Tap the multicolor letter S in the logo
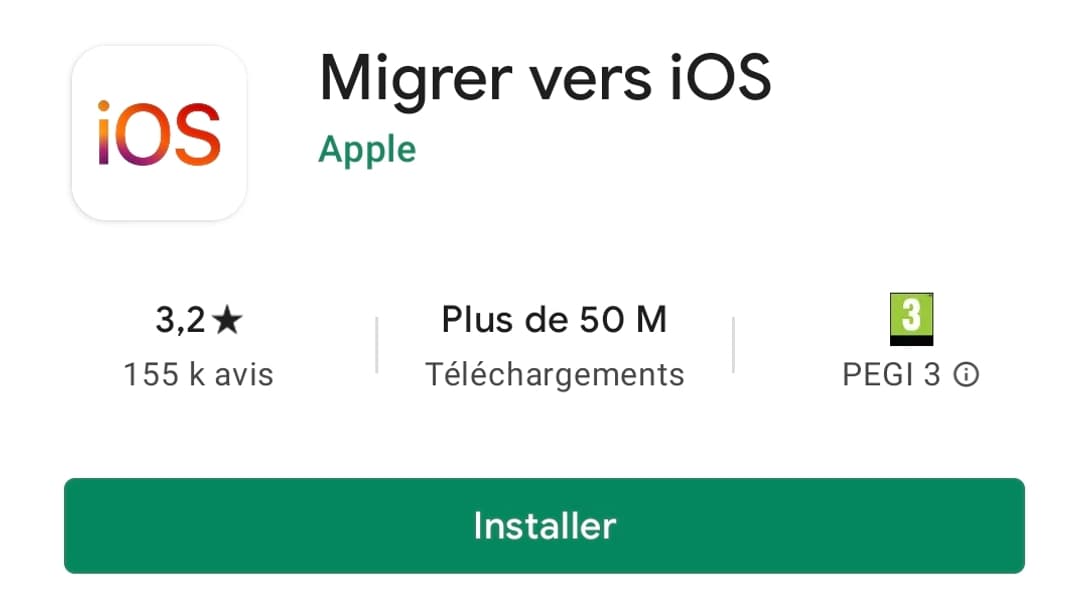The width and height of the screenshot is (1080, 608). [198, 134]
